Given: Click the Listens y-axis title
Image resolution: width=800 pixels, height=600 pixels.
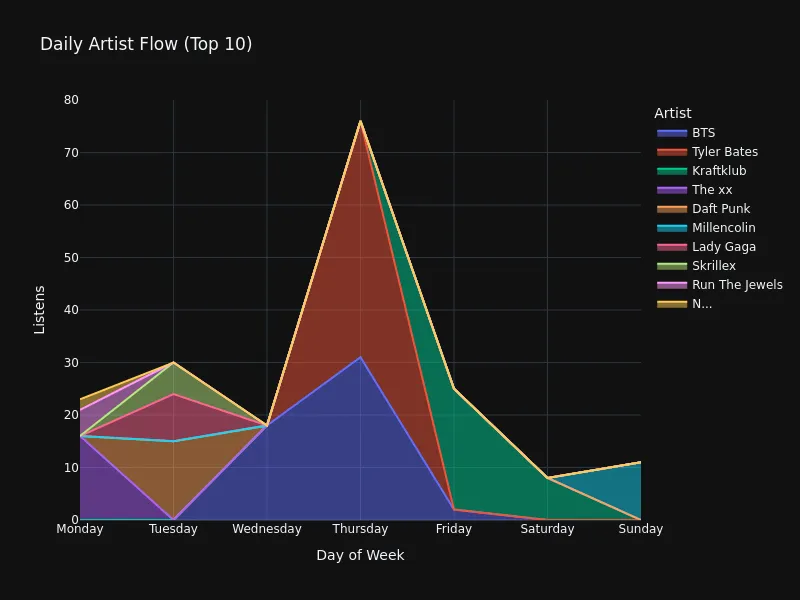Looking at the screenshot, I should (x=39, y=310).
